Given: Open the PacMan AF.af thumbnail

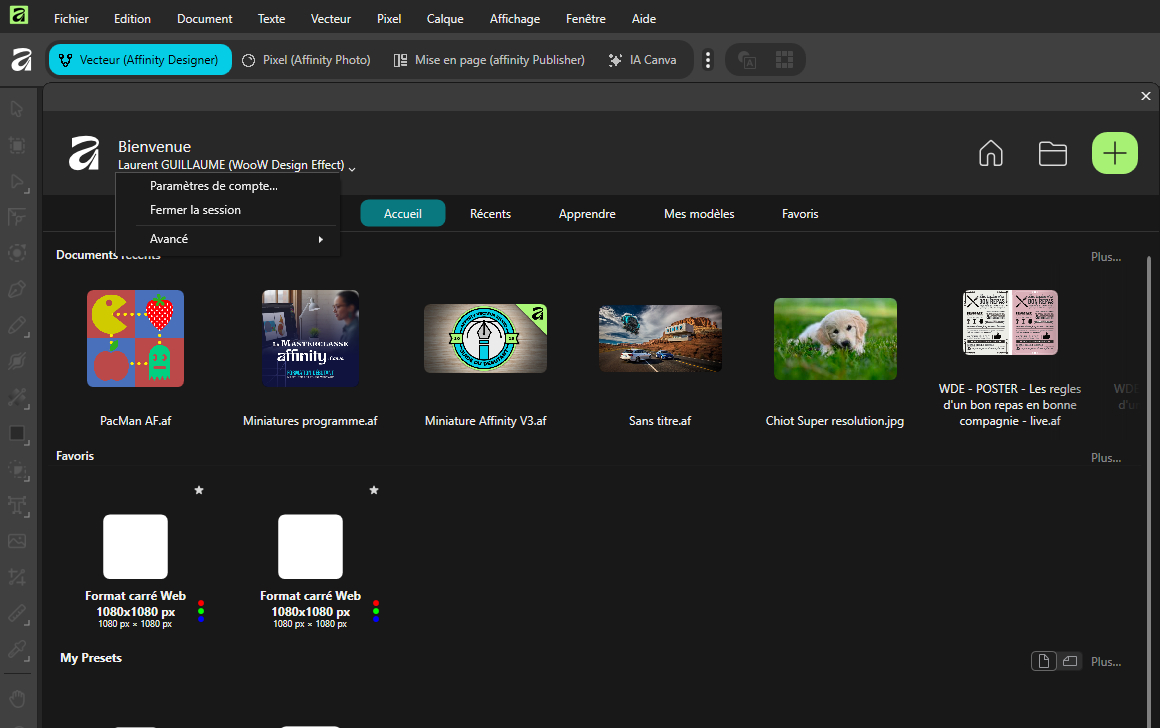Looking at the screenshot, I should tap(136, 338).
